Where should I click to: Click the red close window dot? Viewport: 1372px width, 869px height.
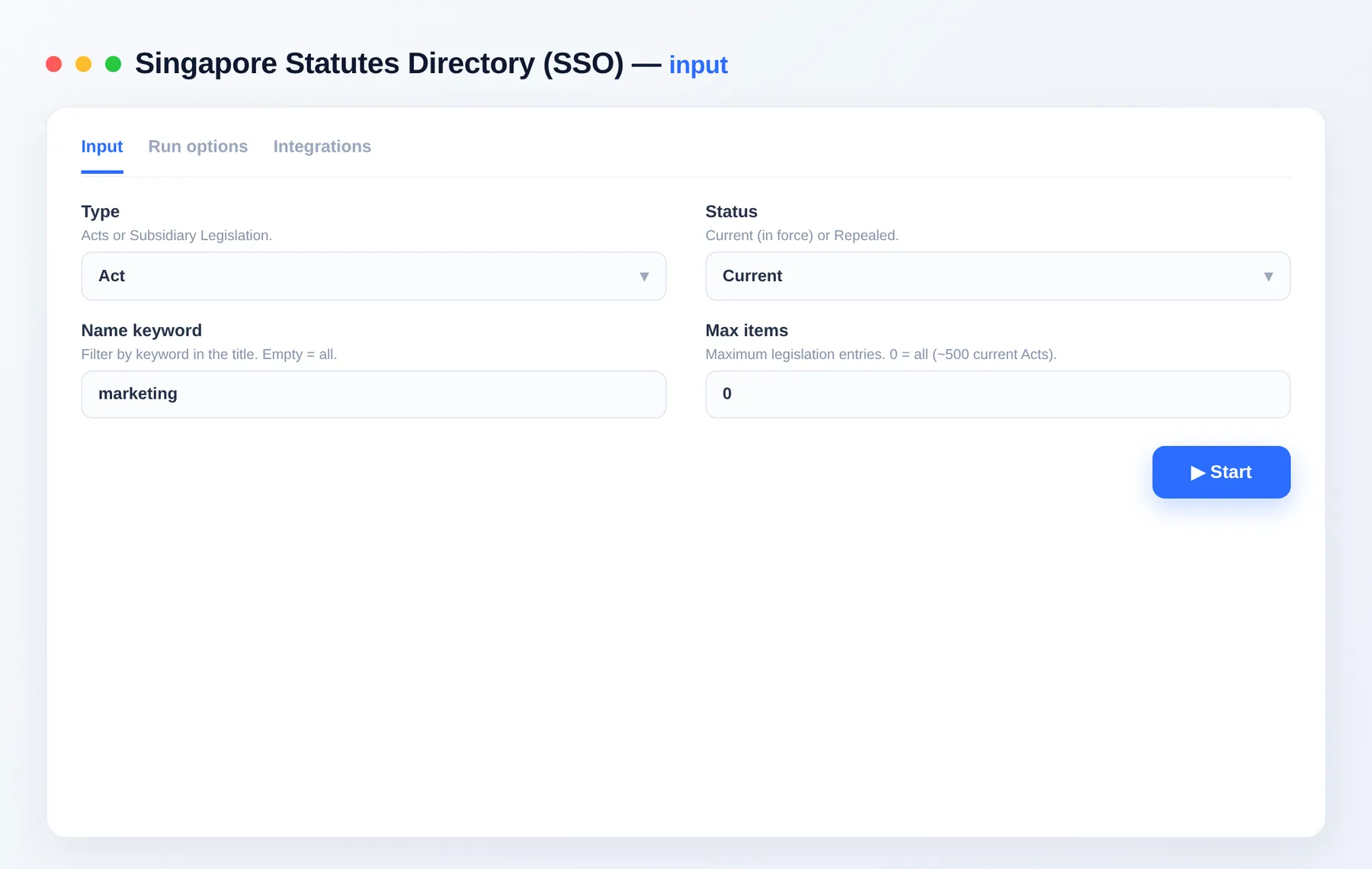[x=53, y=64]
